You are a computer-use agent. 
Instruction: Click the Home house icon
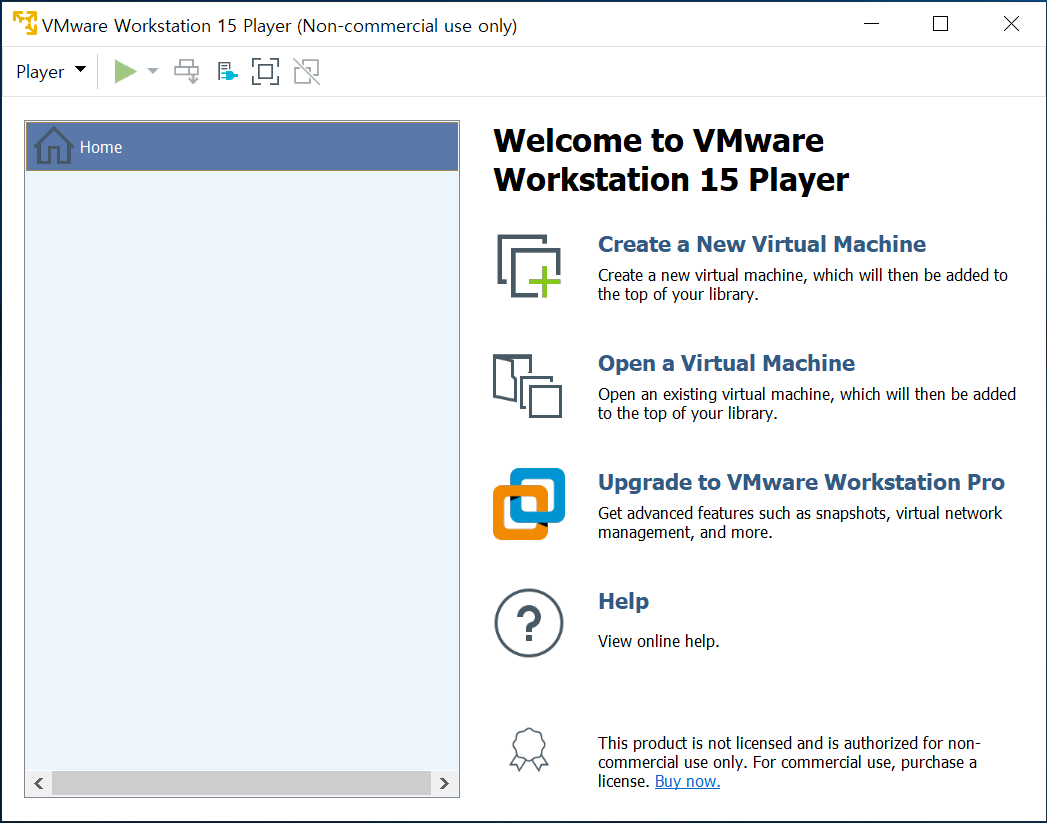[53, 146]
